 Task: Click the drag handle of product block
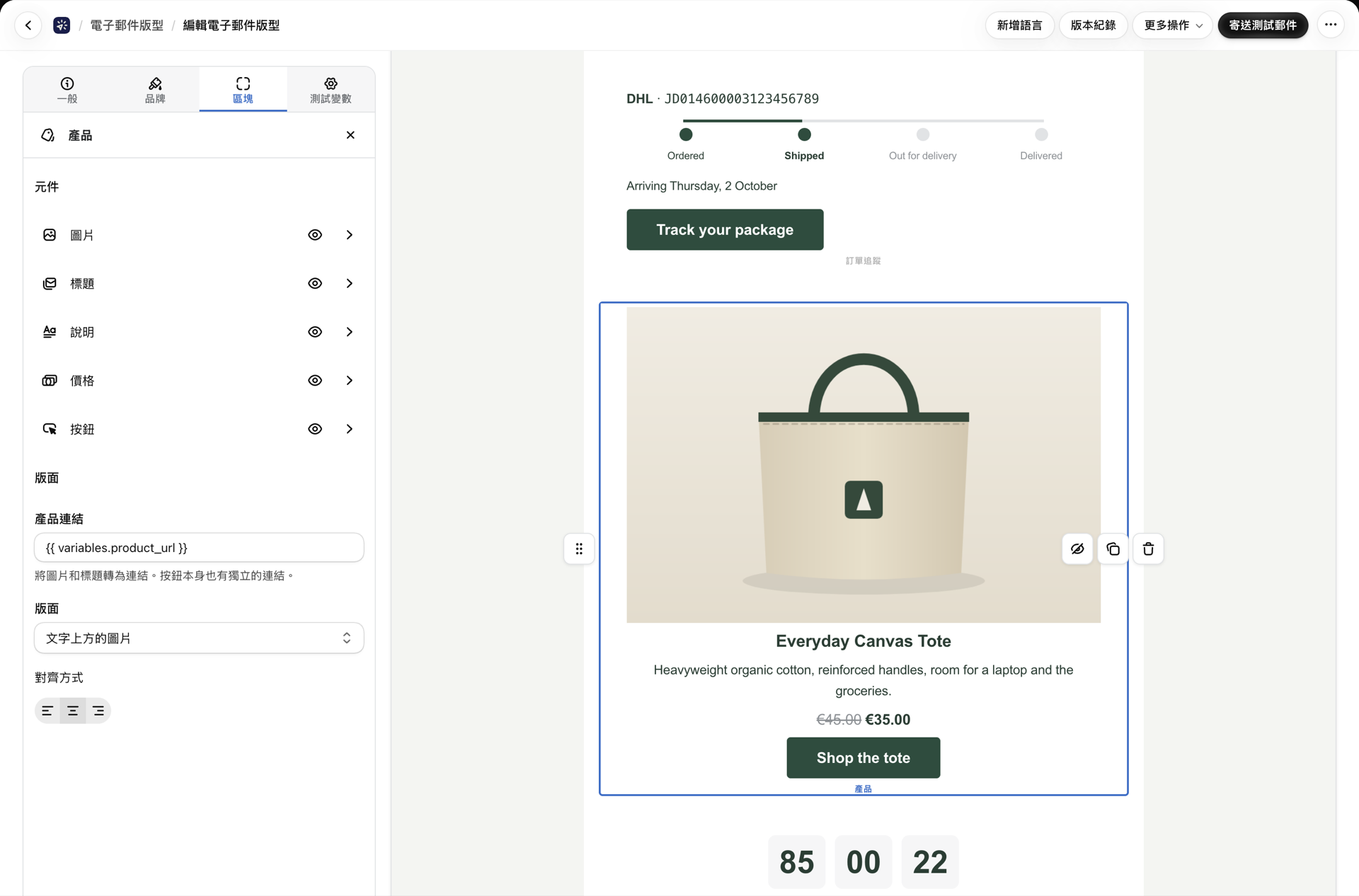pyautogui.click(x=579, y=549)
